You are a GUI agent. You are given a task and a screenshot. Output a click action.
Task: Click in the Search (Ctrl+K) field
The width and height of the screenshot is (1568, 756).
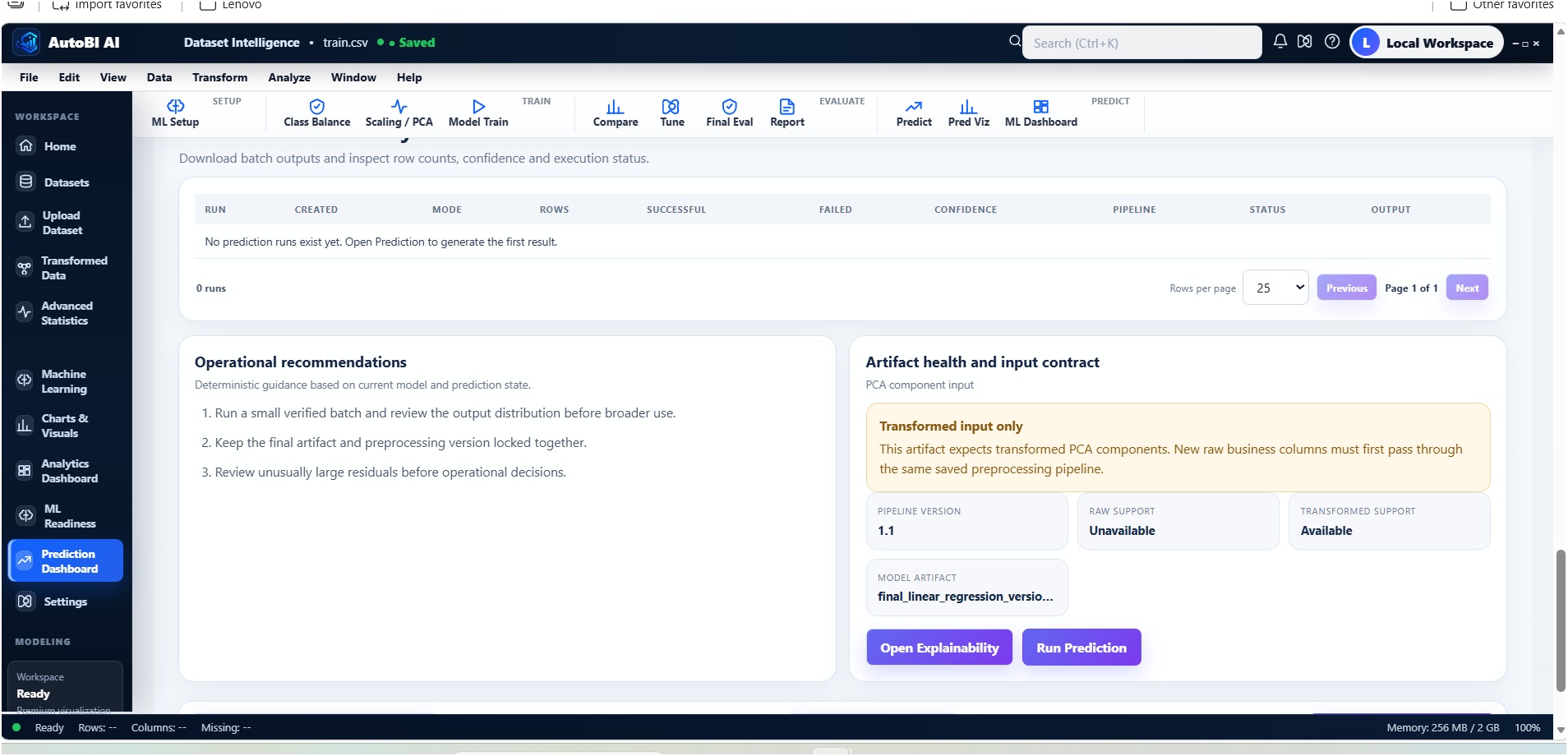pyautogui.click(x=1141, y=43)
